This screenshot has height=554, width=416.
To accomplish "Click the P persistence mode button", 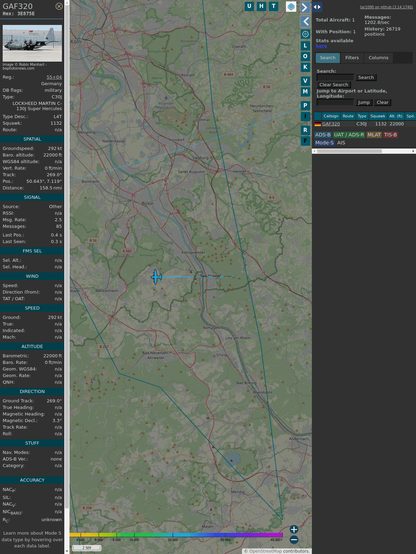I will (x=305, y=105).
